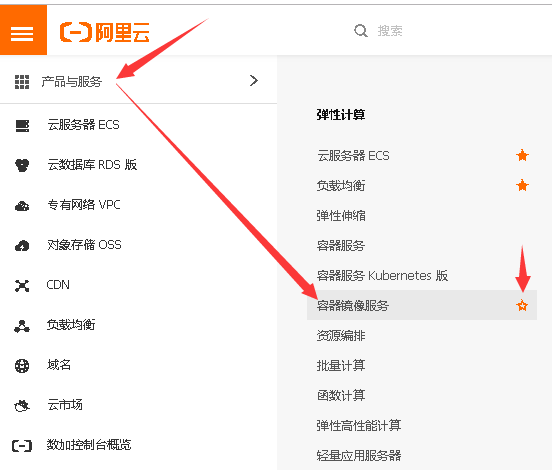552x470 pixels.
Task: Open 轻量应用服务器 service
Action: [x=359, y=455]
